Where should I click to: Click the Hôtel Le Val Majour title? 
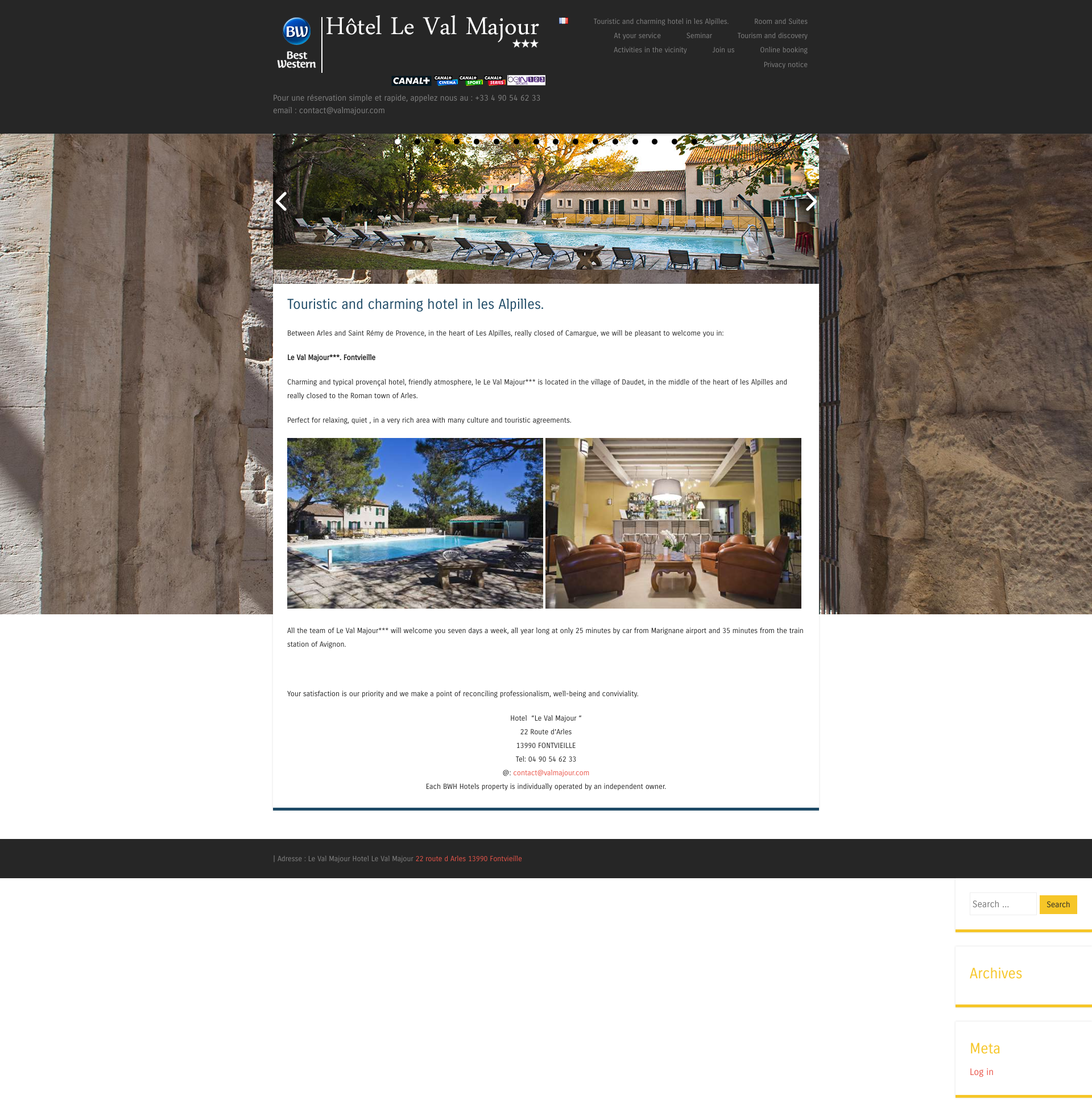click(432, 27)
